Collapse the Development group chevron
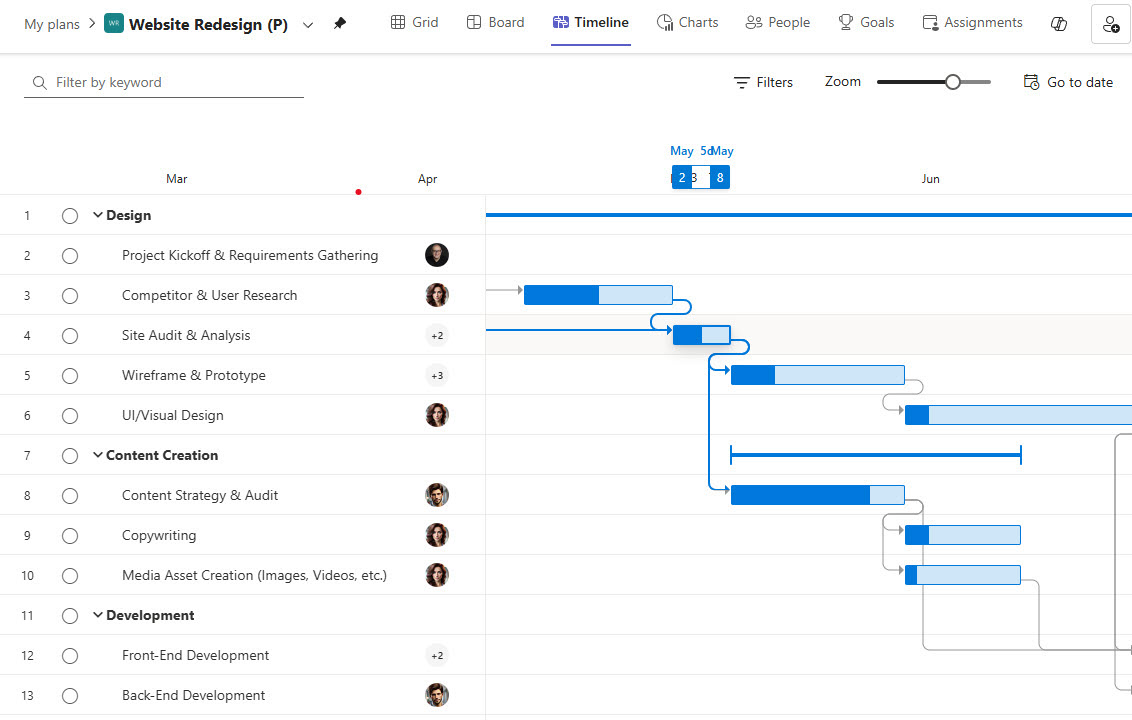Viewport: 1132px width, 720px height. click(x=97, y=615)
